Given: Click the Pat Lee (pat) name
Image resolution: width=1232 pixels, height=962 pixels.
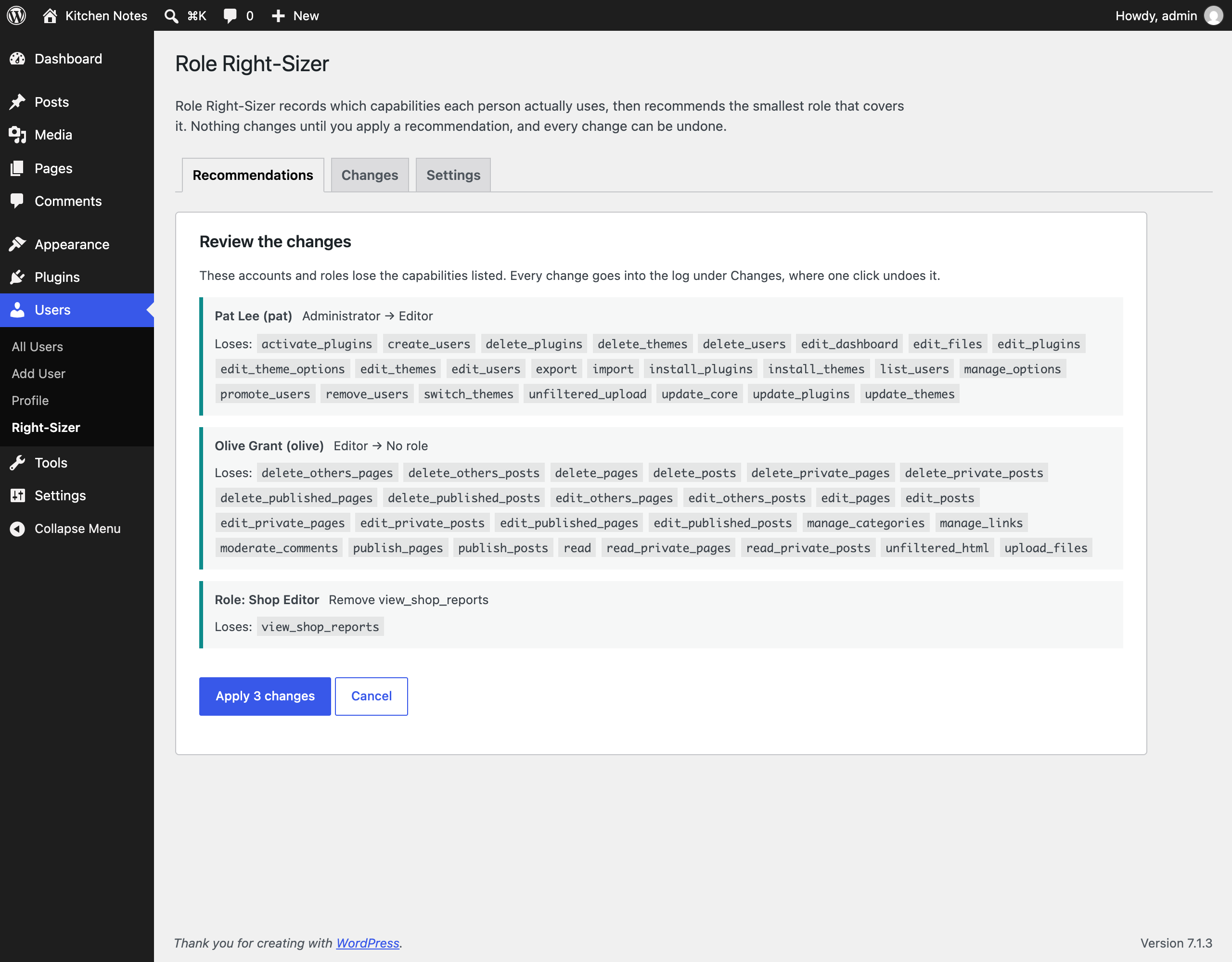Looking at the screenshot, I should 253,316.
